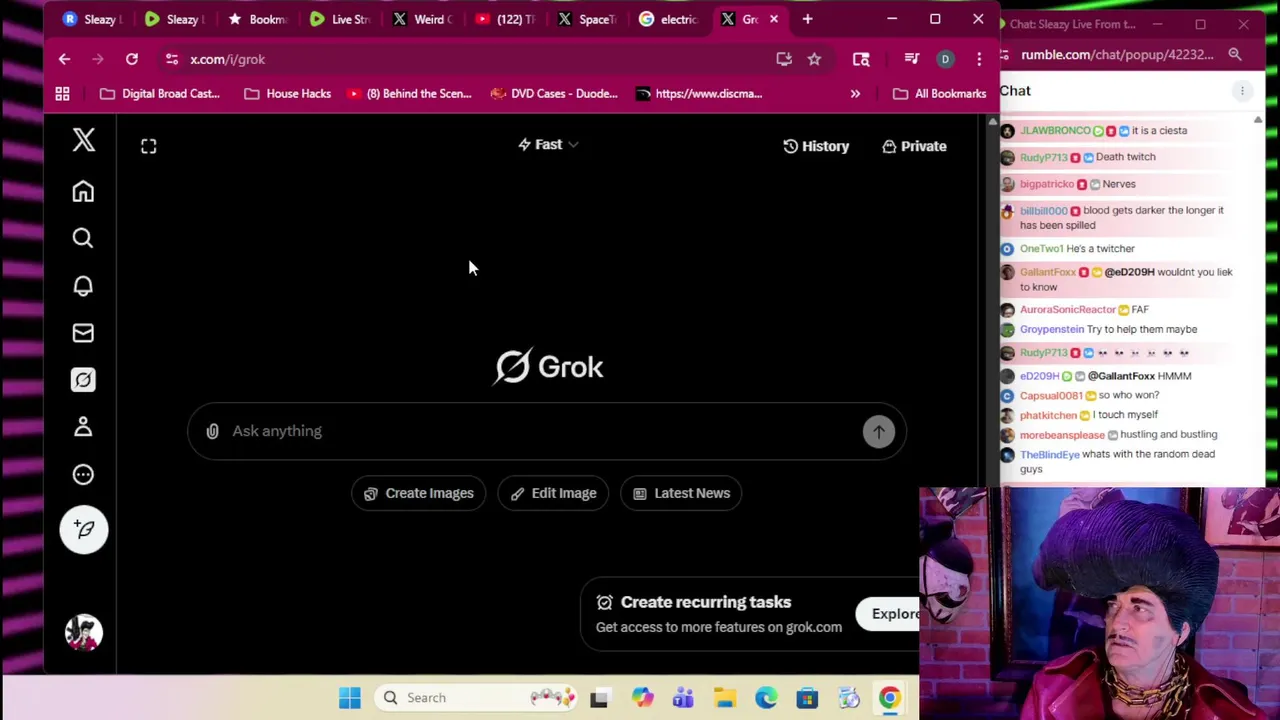Open House Hacks bookmark folder
The height and width of the screenshot is (720, 1280).
(287, 94)
